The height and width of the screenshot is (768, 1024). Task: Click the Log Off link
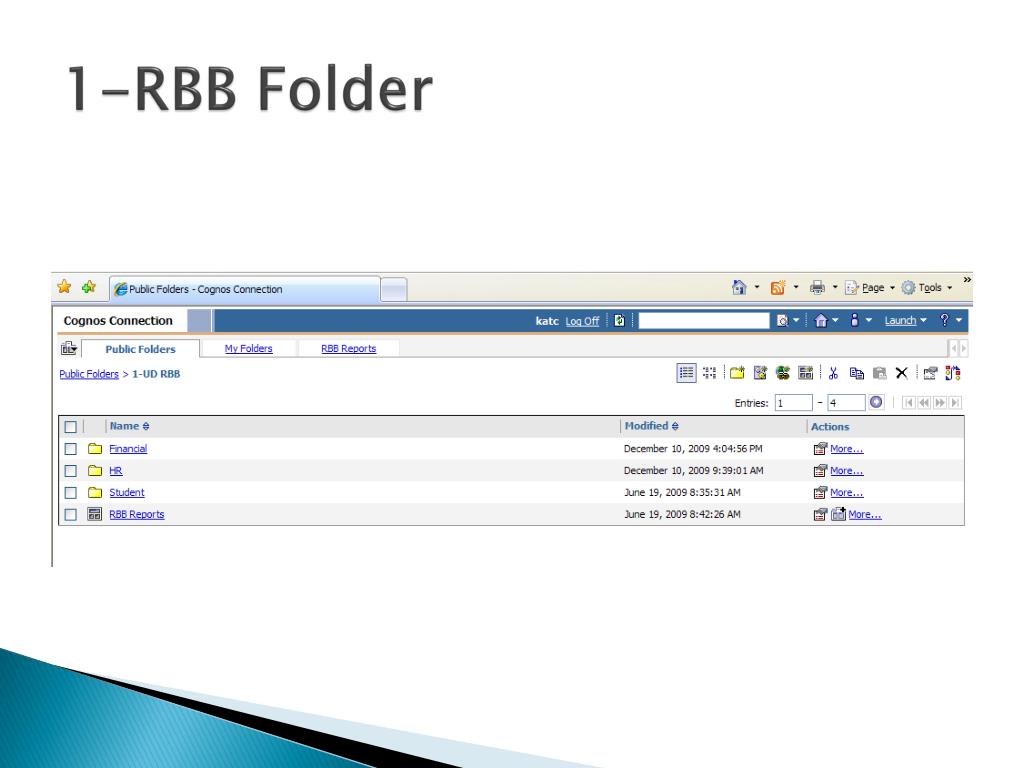click(x=582, y=321)
